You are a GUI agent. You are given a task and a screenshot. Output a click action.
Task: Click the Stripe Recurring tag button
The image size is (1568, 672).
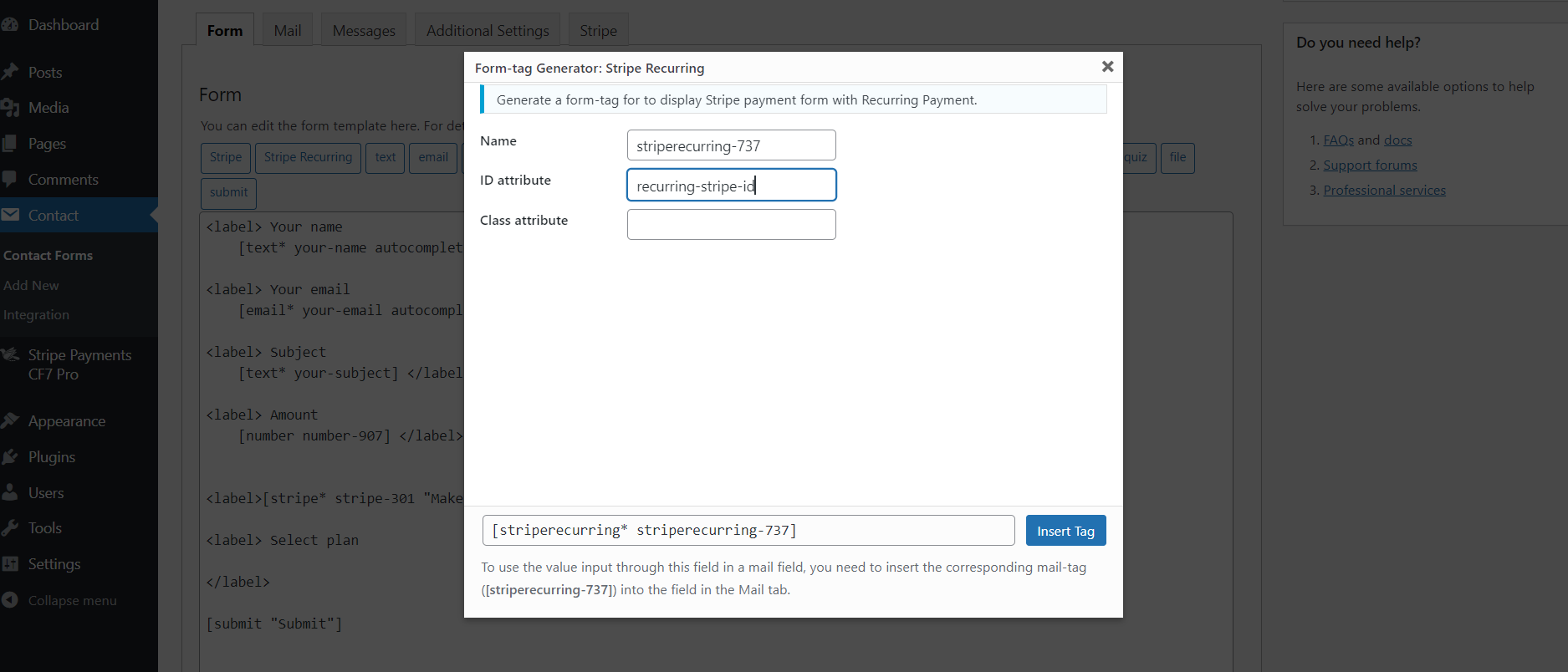308,157
